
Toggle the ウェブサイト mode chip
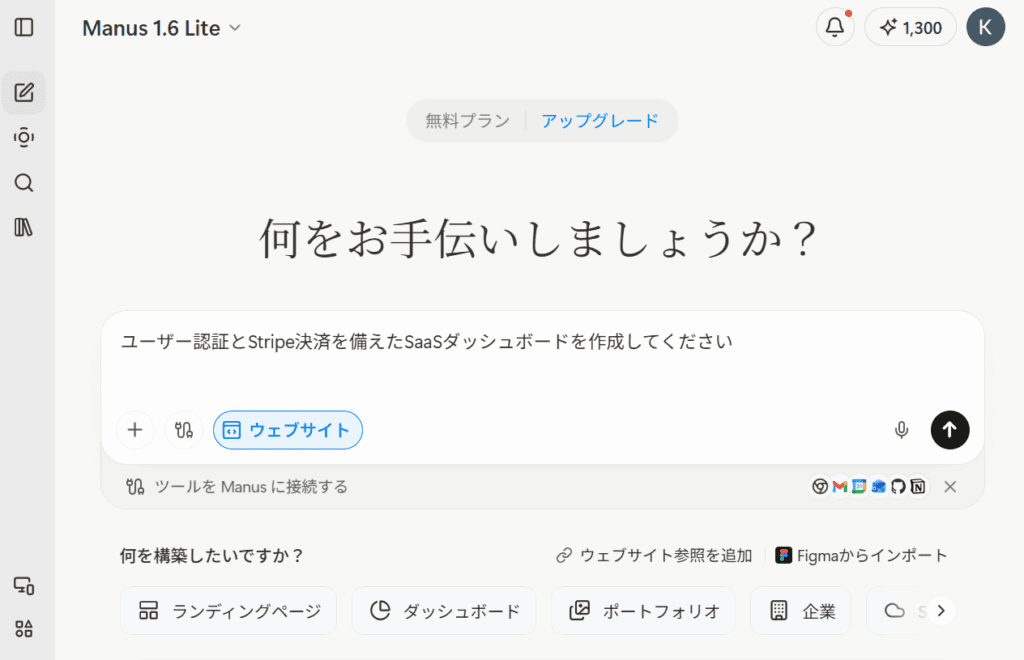pyautogui.click(x=287, y=430)
